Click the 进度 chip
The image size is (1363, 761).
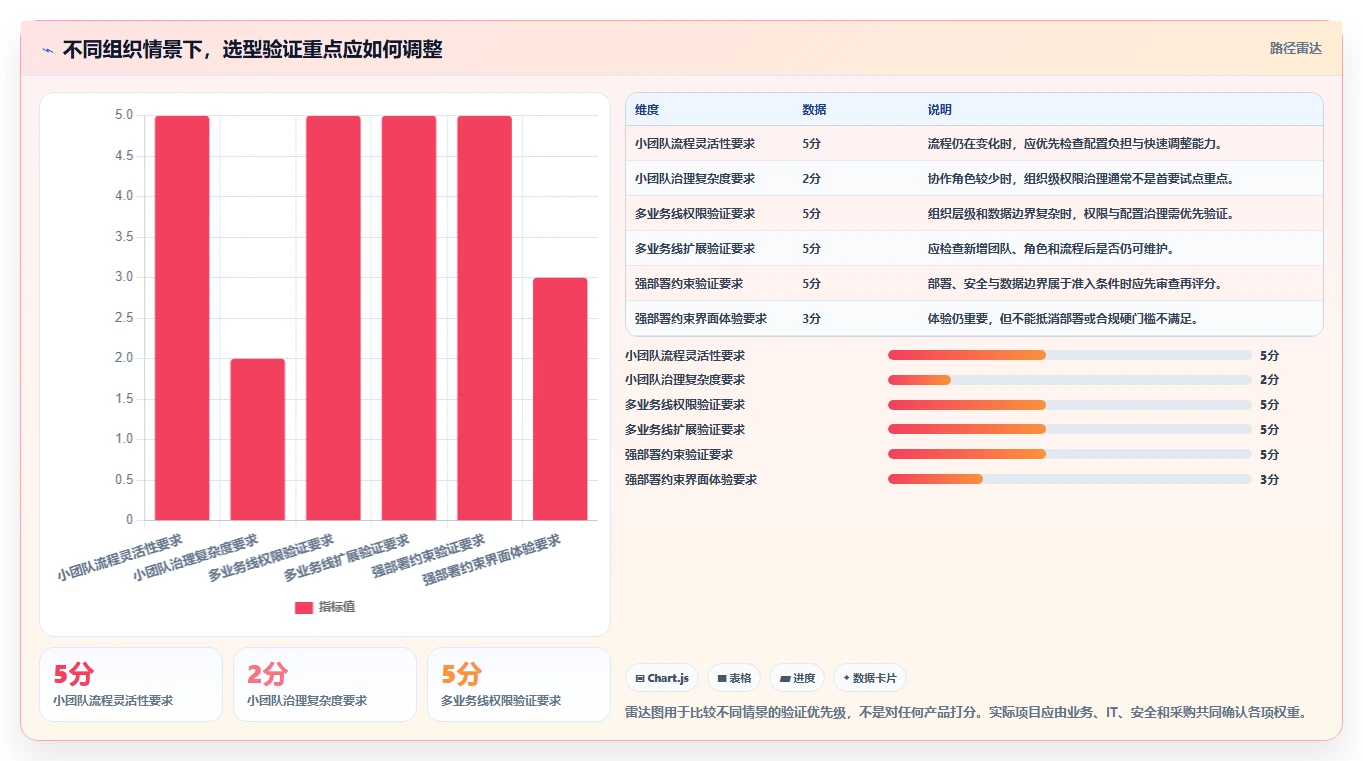(798, 678)
